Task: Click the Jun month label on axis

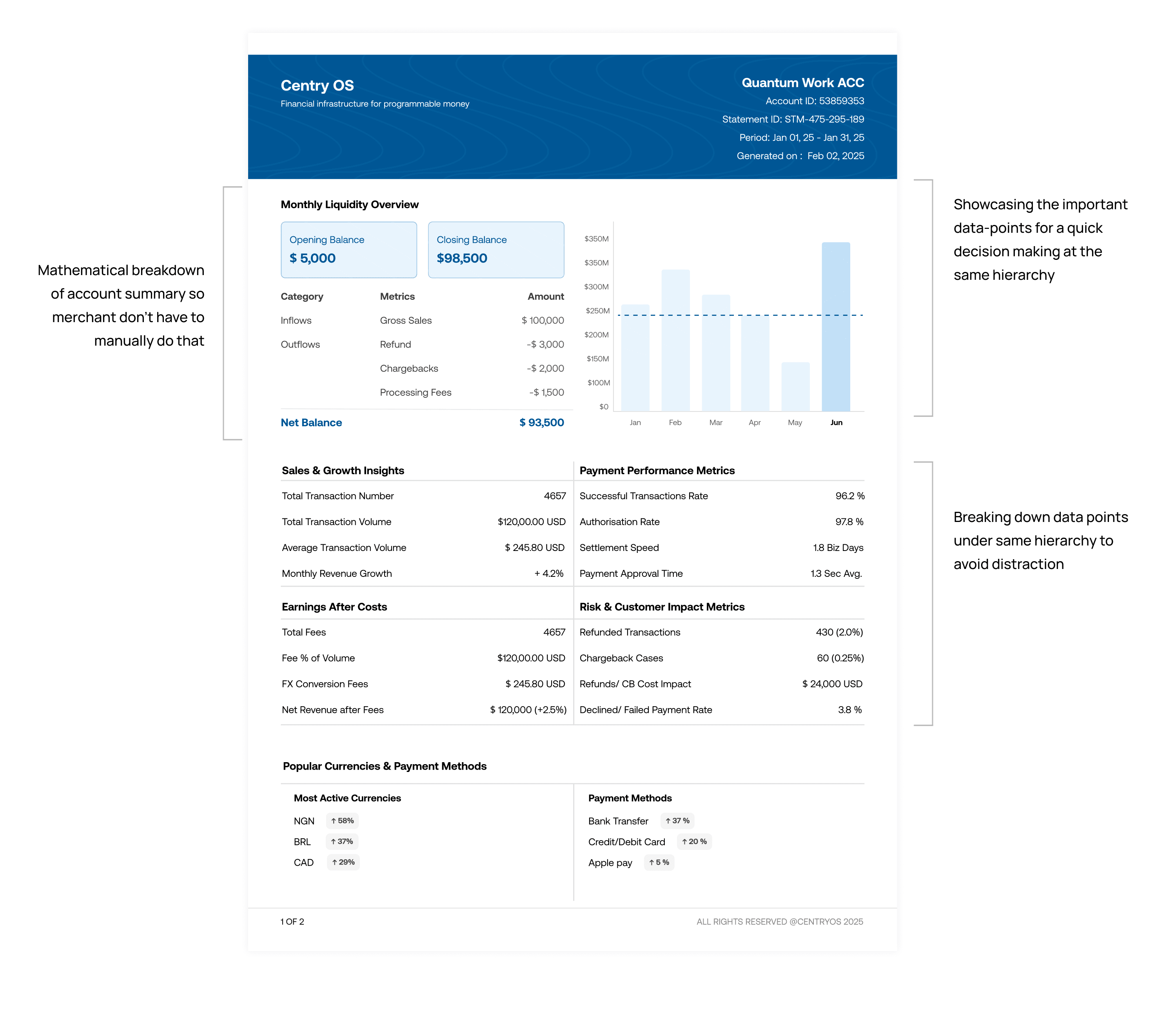Action: pyautogui.click(x=836, y=423)
